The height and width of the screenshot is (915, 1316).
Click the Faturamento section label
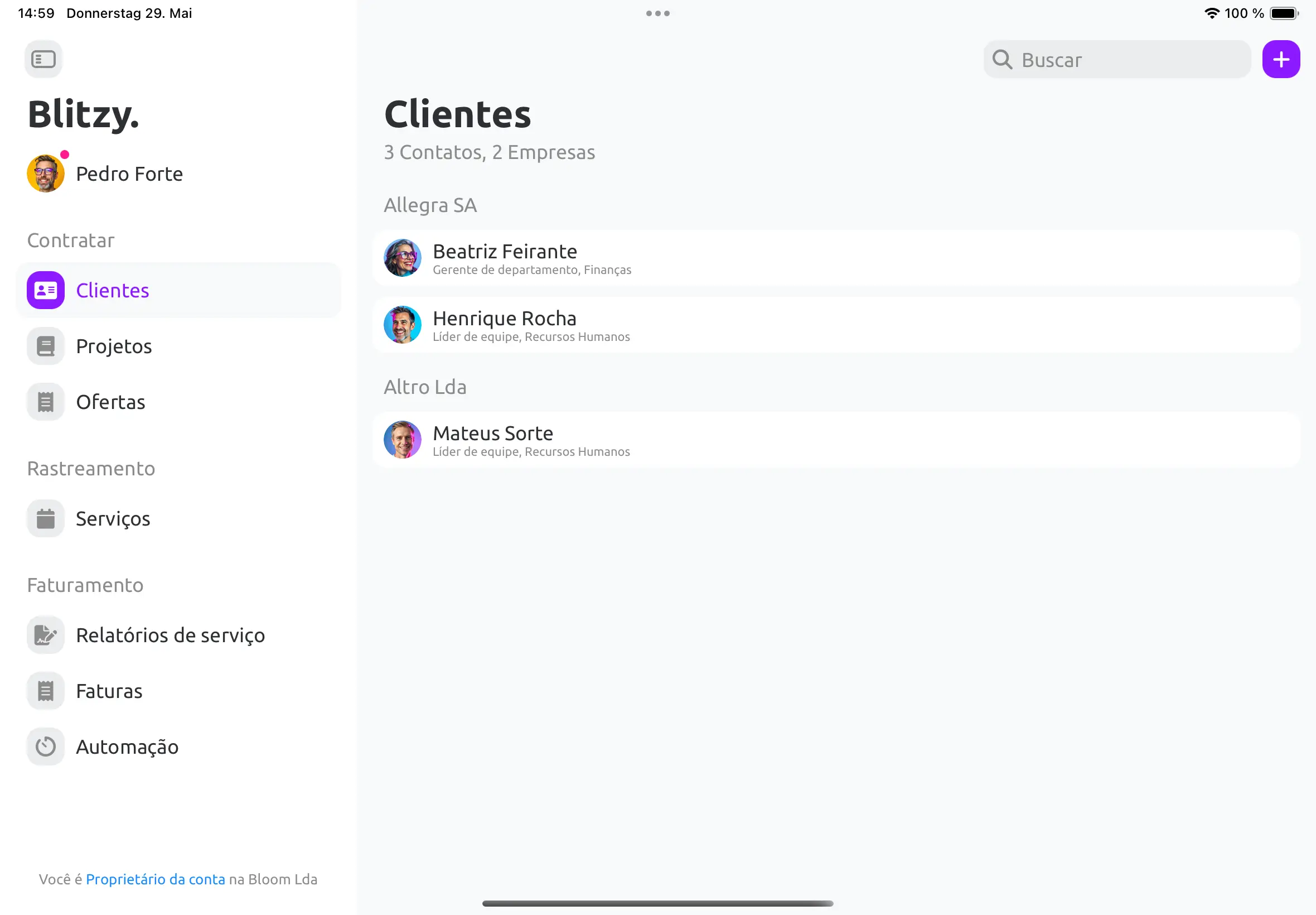pyautogui.click(x=85, y=585)
